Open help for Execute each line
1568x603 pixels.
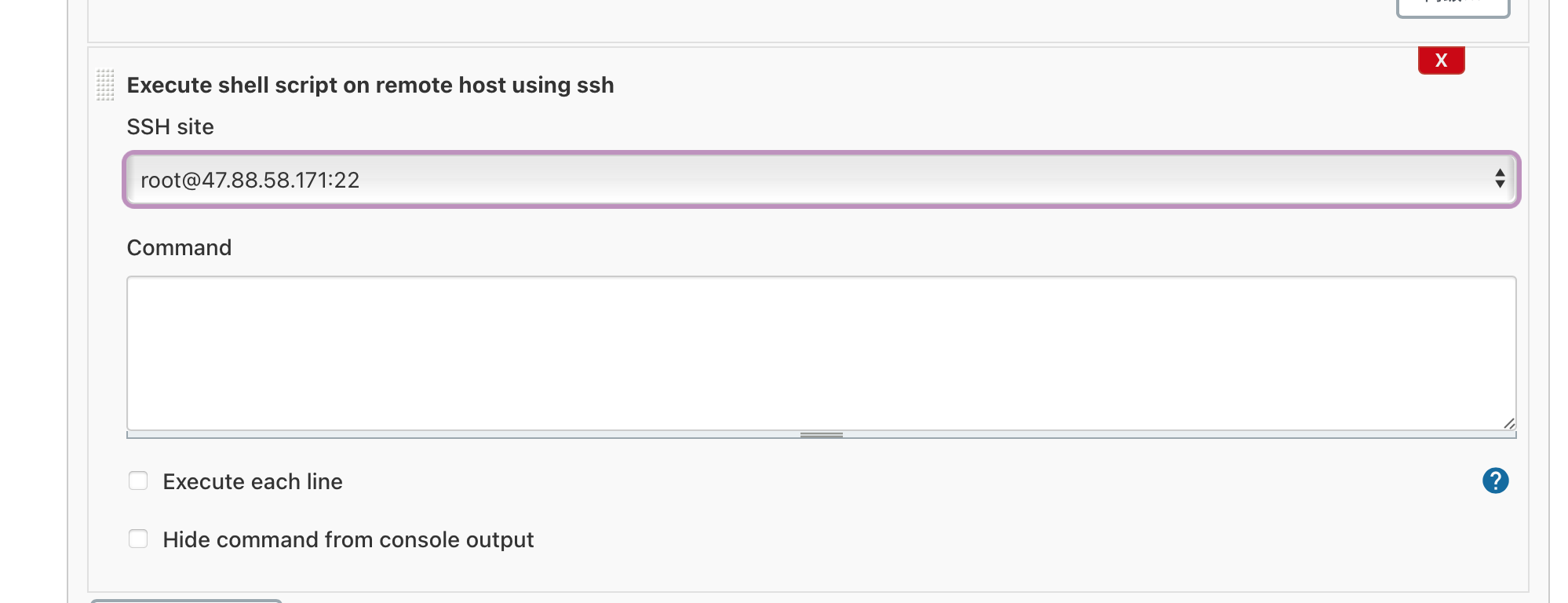pos(1495,481)
